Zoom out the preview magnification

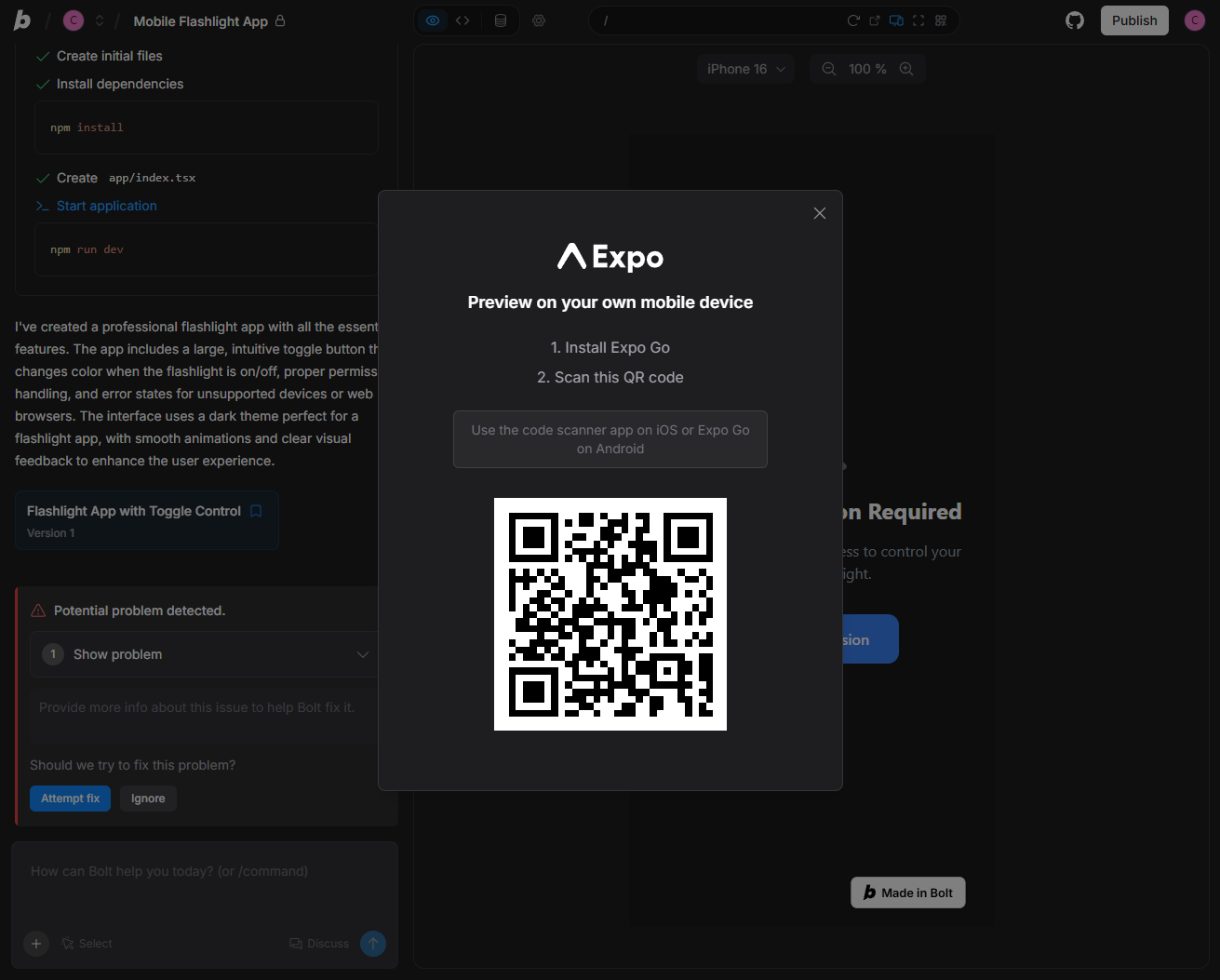pos(828,68)
